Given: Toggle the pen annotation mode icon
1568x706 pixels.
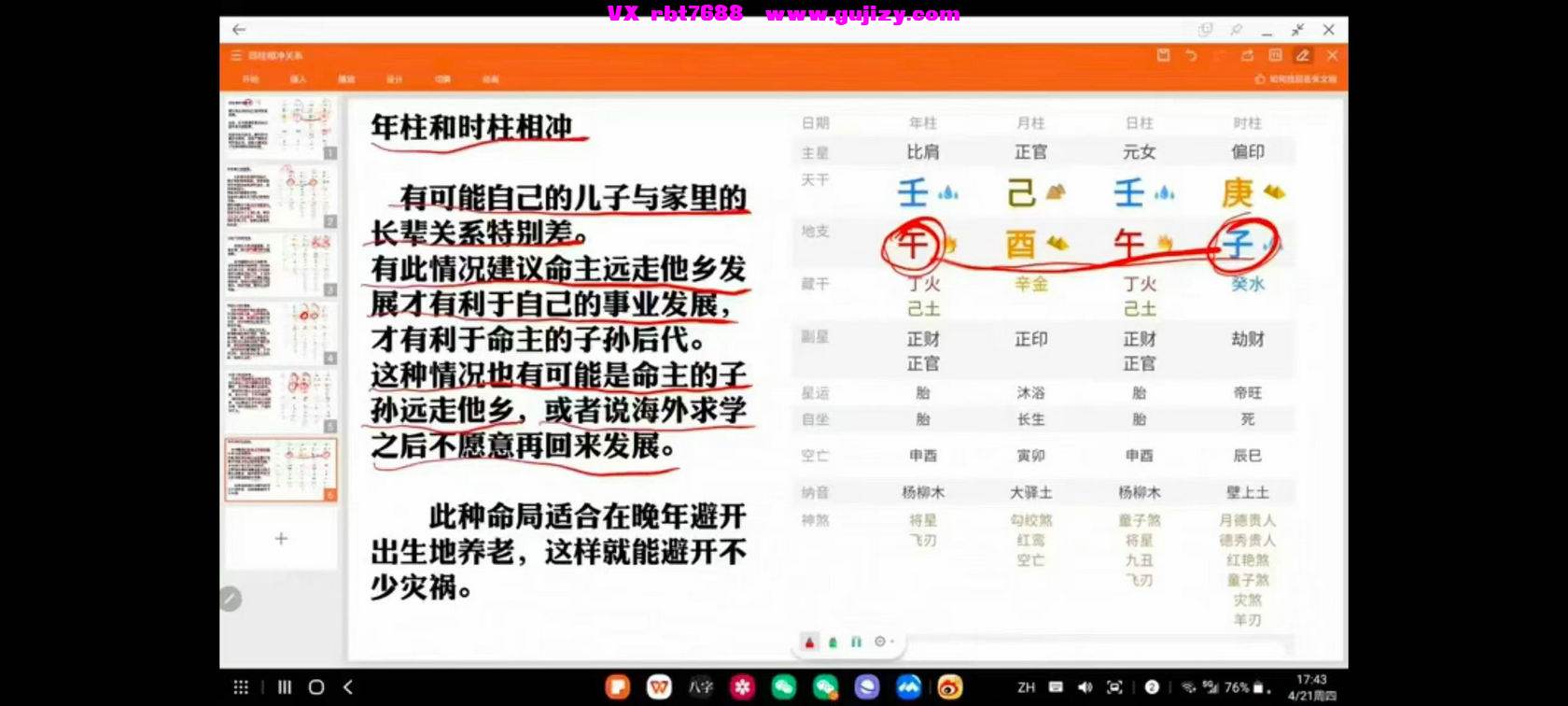Looking at the screenshot, I should 1303,55.
